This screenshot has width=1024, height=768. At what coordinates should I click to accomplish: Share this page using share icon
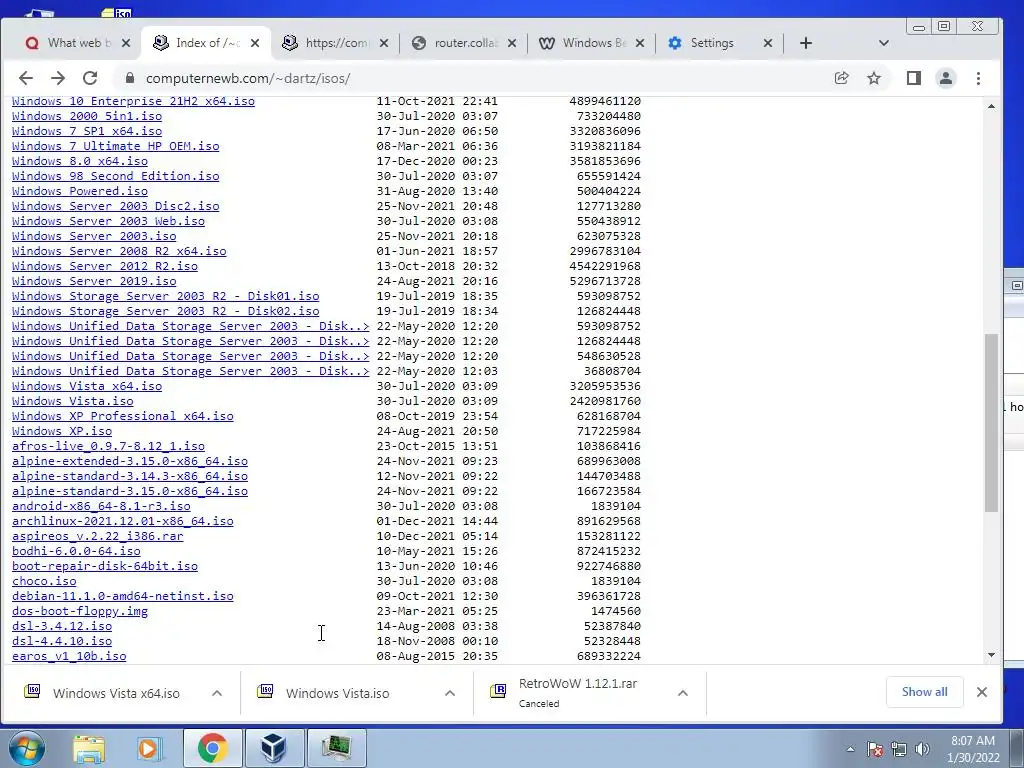pos(841,78)
